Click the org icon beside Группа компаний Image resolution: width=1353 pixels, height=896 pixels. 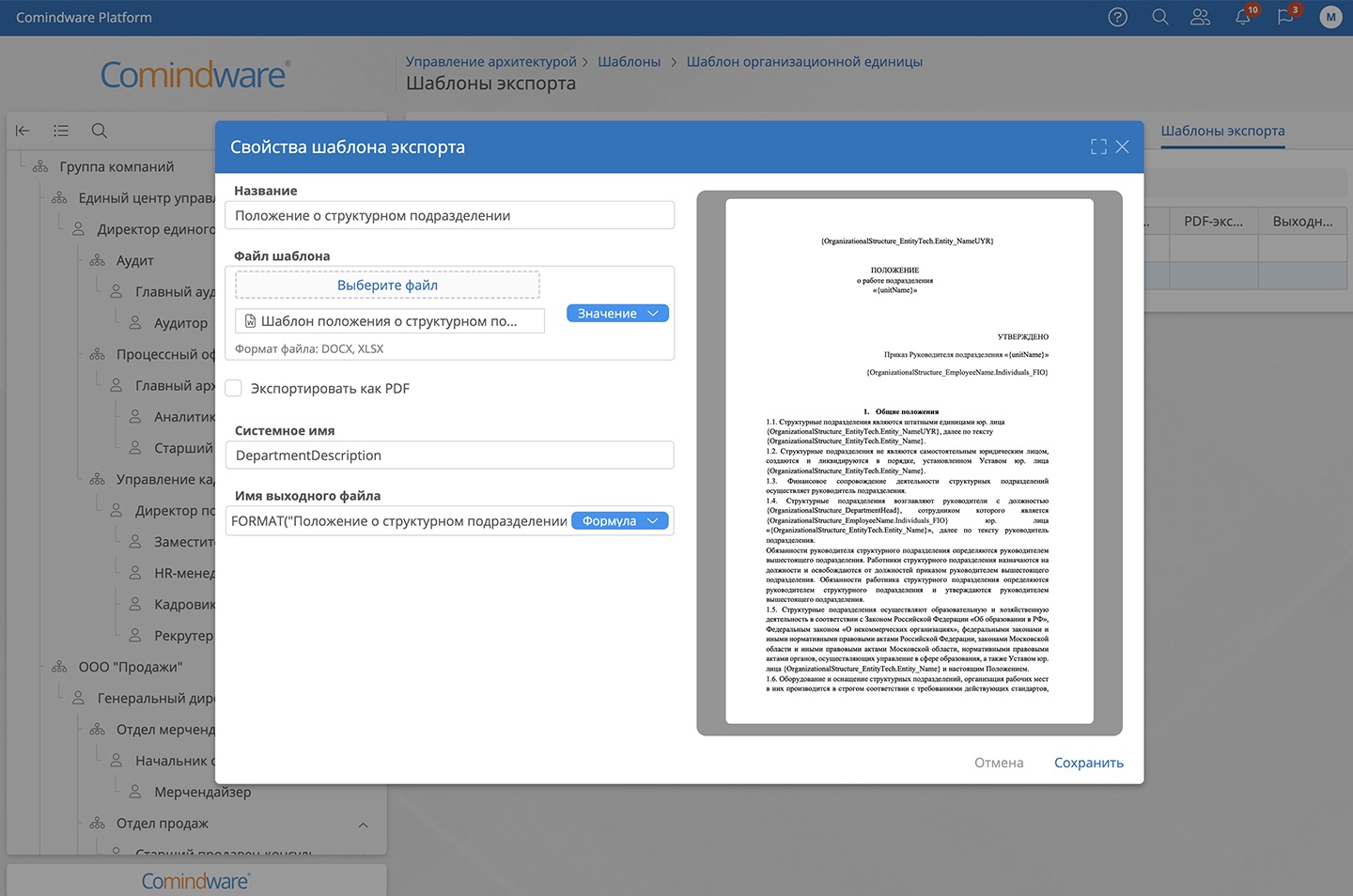(x=40, y=166)
